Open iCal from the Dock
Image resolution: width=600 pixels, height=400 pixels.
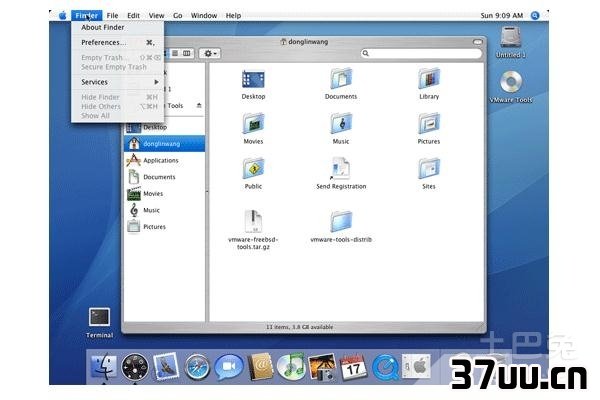click(x=353, y=367)
